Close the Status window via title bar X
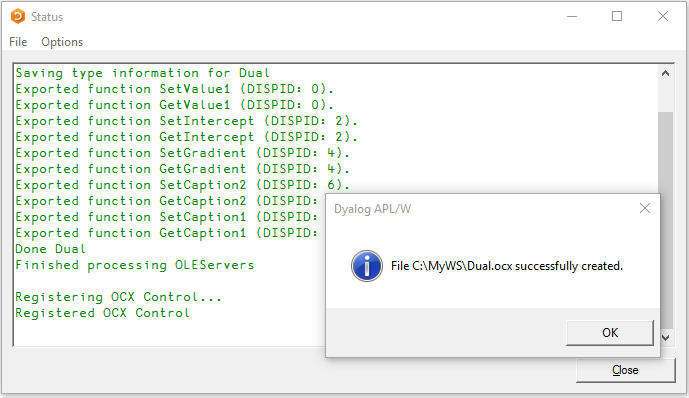Image resolution: width=689 pixels, height=398 pixels. coord(663,17)
